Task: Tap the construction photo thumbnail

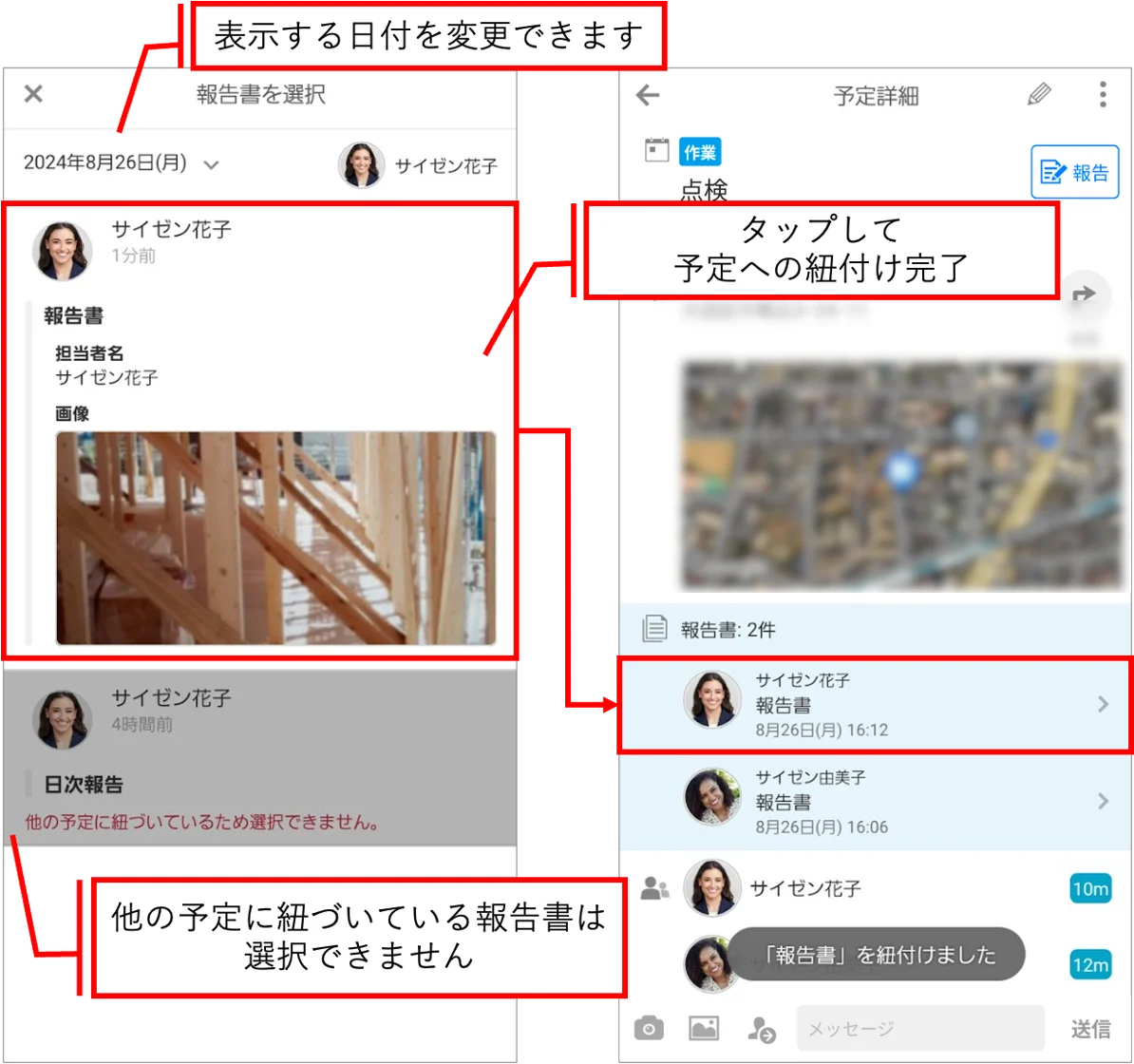Action: pos(275,538)
